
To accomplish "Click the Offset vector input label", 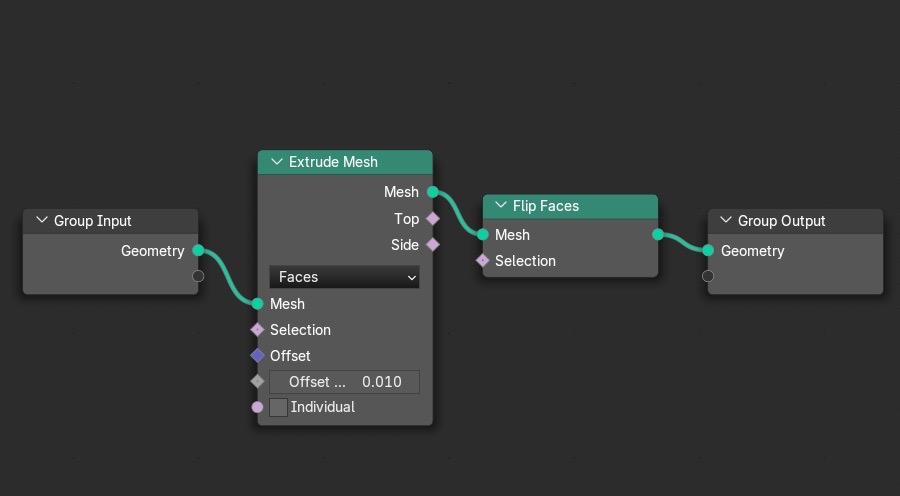I will pyautogui.click(x=290, y=355).
